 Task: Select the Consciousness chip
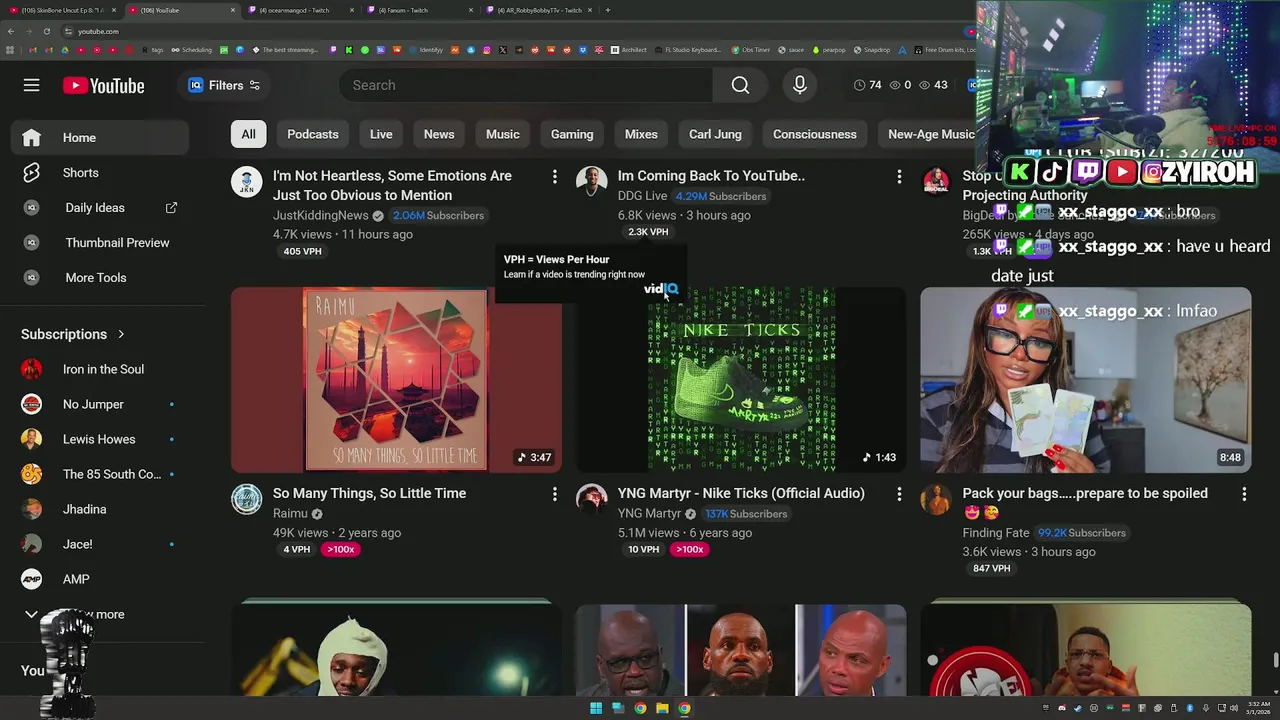(x=815, y=134)
